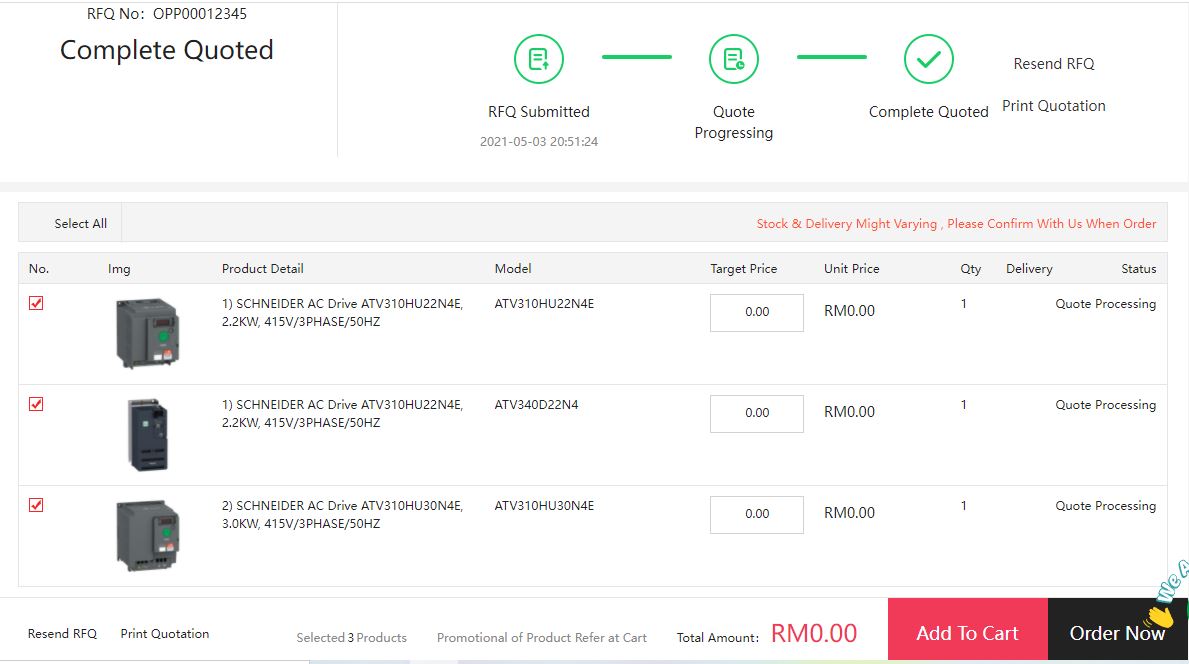1189x664 pixels.
Task: Click the red stock and delivery notice
Action: coord(956,224)
